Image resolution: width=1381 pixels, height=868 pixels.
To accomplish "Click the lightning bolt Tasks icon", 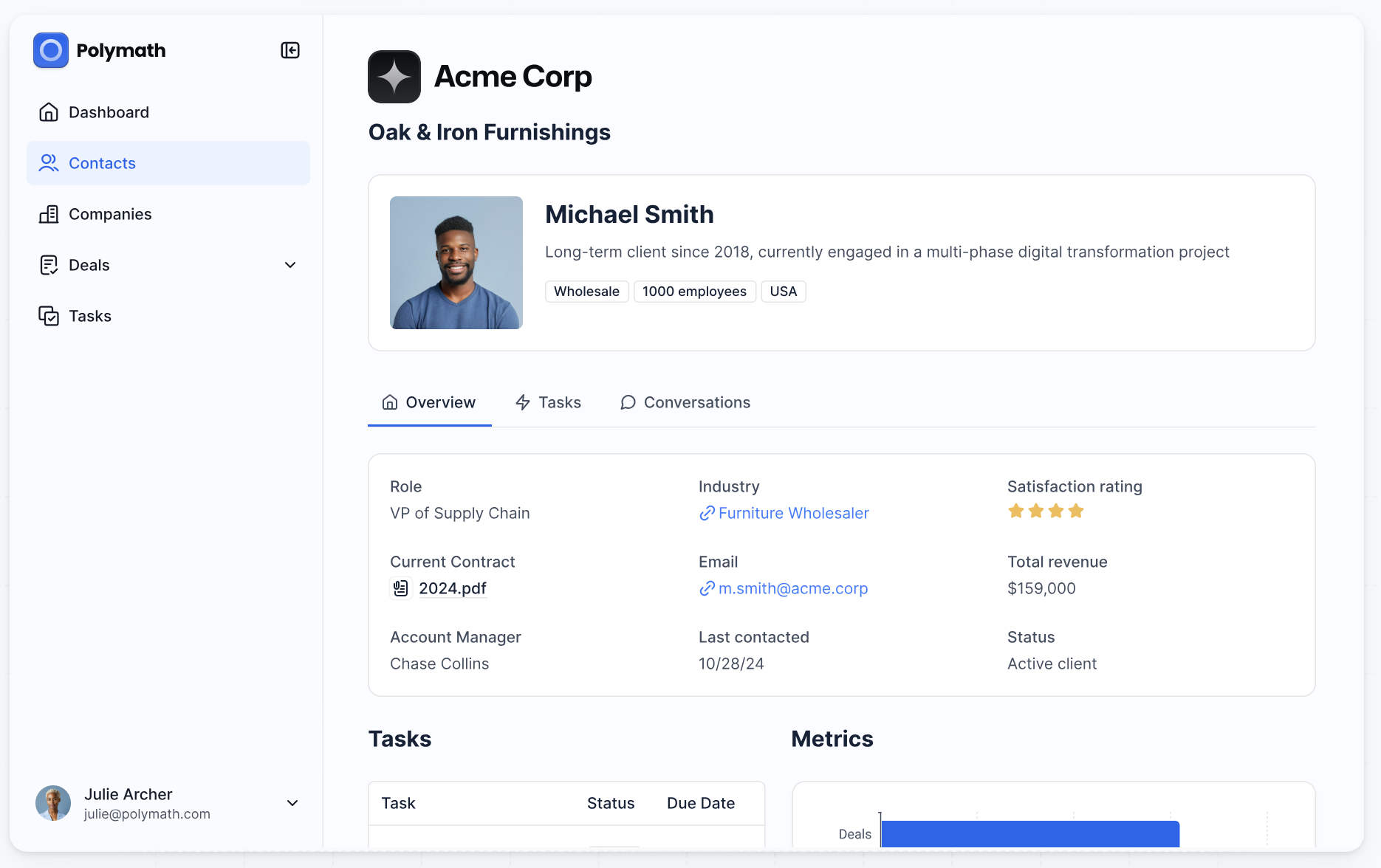I will tap(523, 402).
